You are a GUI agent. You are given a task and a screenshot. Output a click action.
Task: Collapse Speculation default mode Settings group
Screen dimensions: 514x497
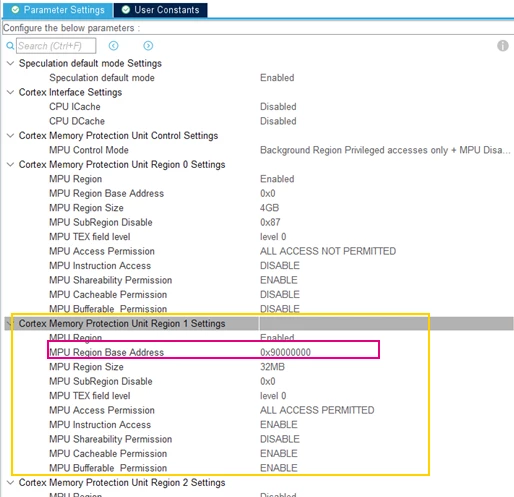pyautogui.click(x=11, y=63)
